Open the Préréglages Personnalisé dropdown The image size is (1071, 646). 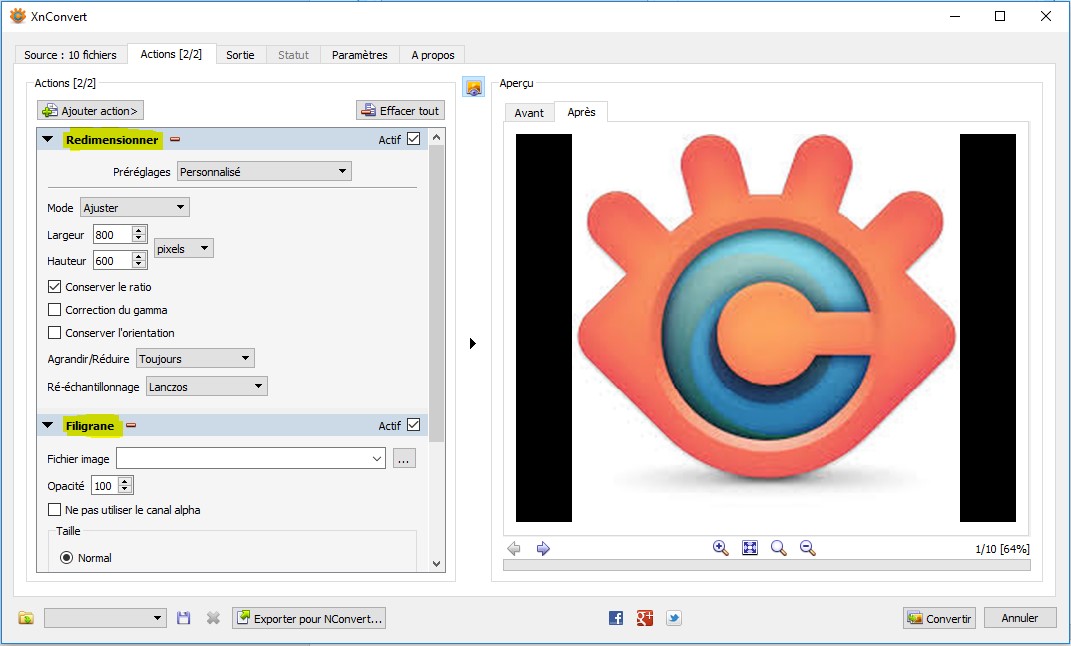click(264, 172)
